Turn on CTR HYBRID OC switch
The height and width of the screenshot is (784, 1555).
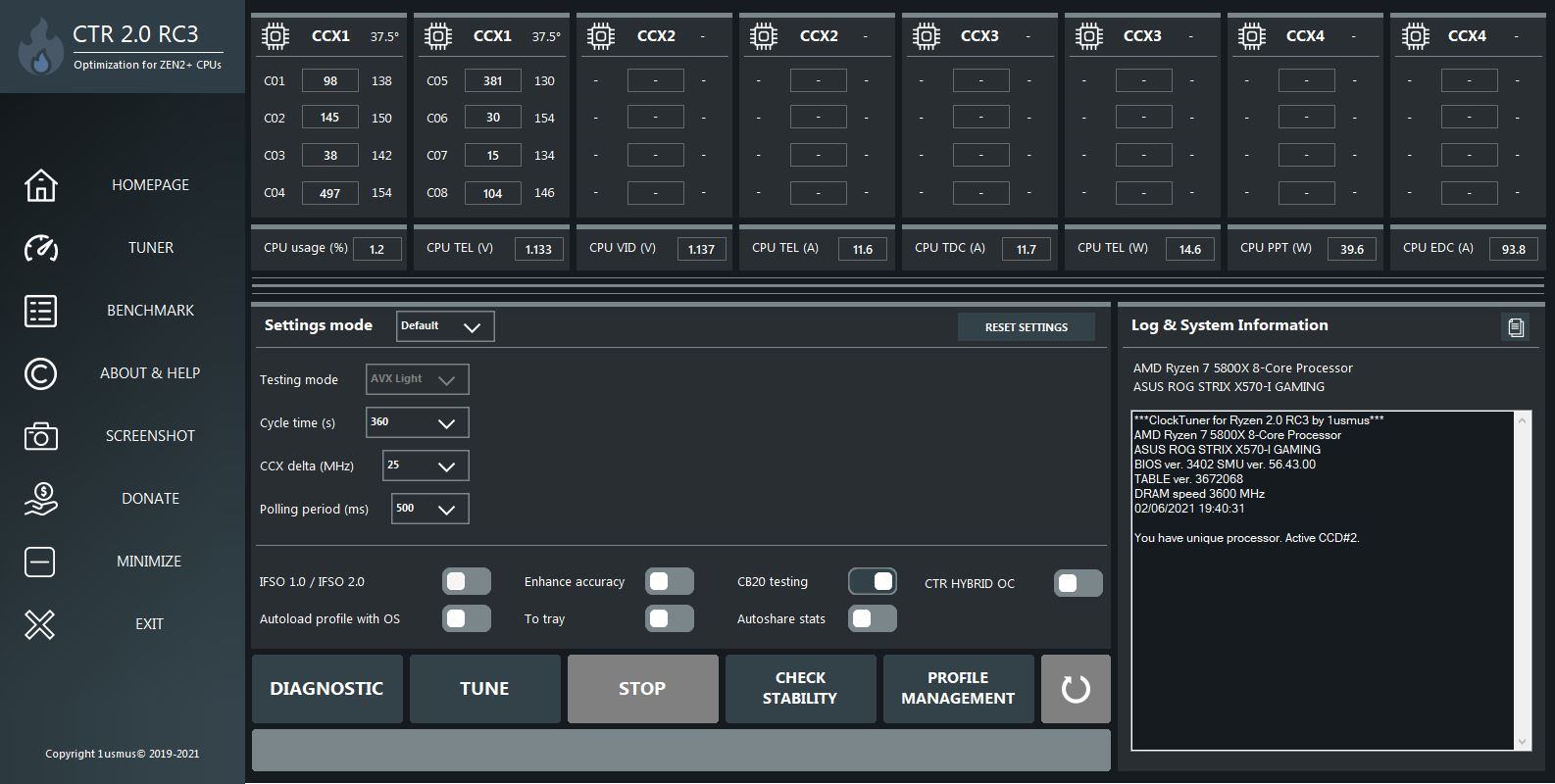click(x=1078, y=583)
